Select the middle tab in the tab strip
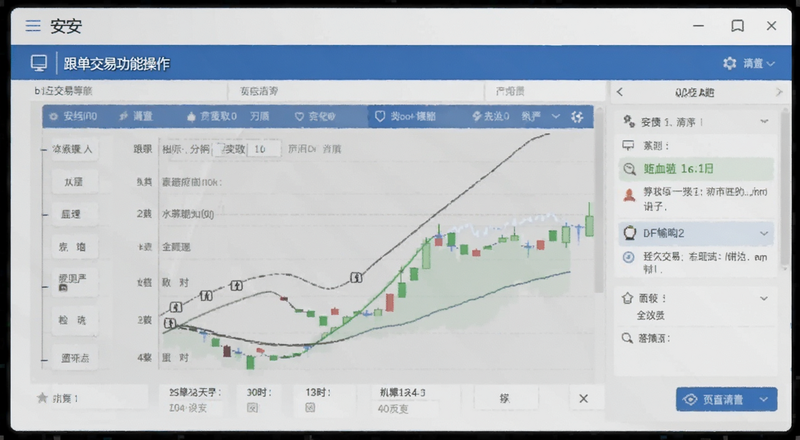The height and width of the screenshot is (440, 800). (259, 91)
